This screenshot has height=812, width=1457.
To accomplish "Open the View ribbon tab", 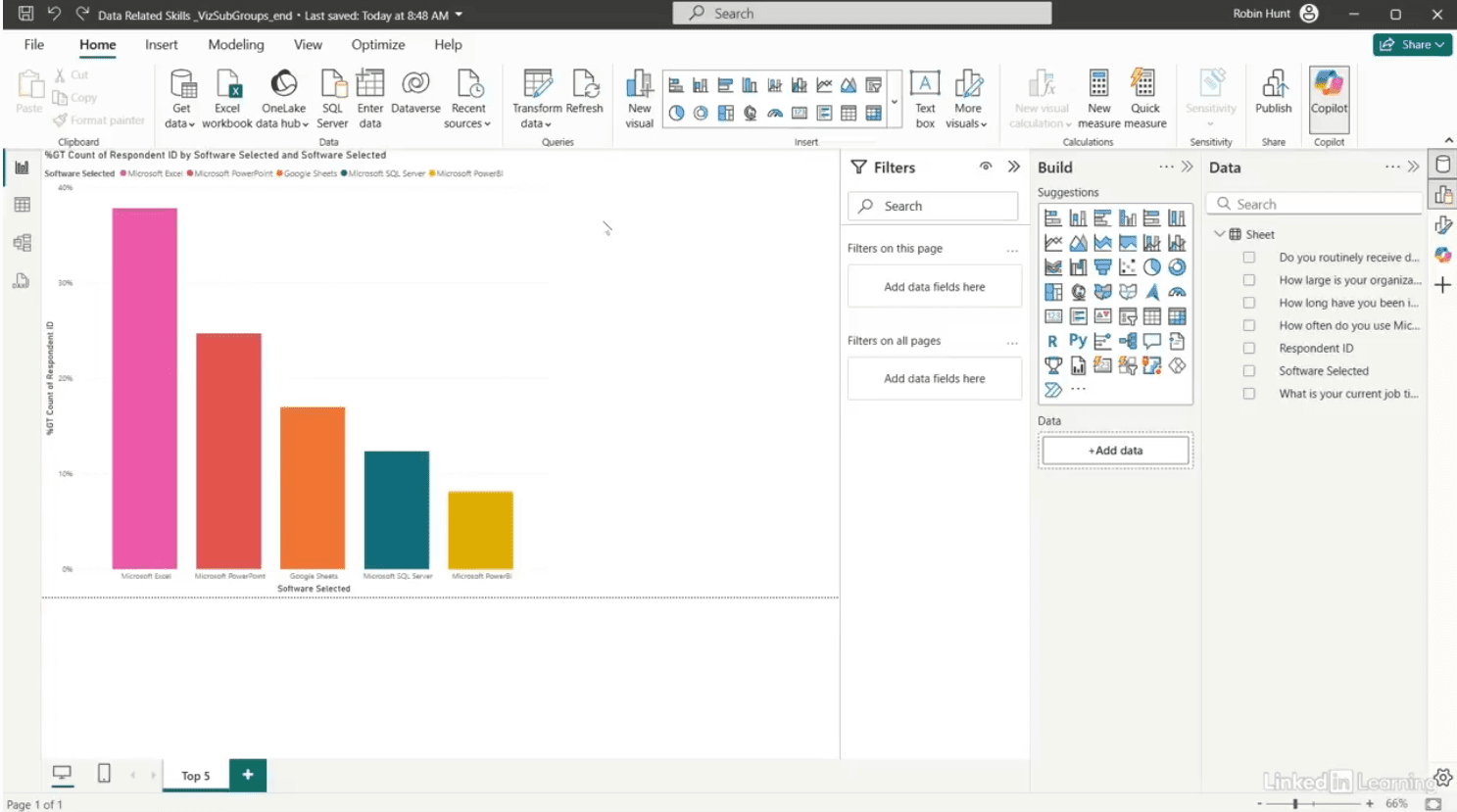I will click(308, 44).
